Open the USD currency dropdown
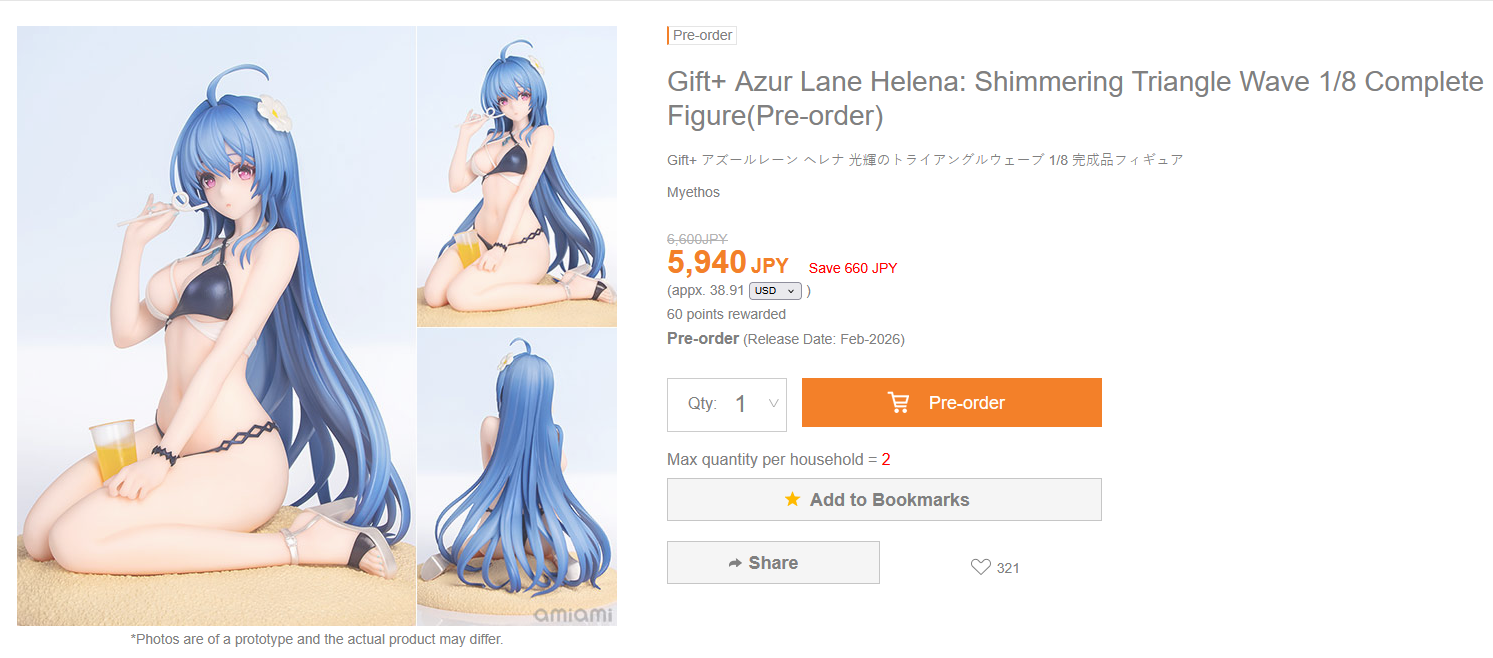Viewport: 1493px width, 658px height. [776, 291]
